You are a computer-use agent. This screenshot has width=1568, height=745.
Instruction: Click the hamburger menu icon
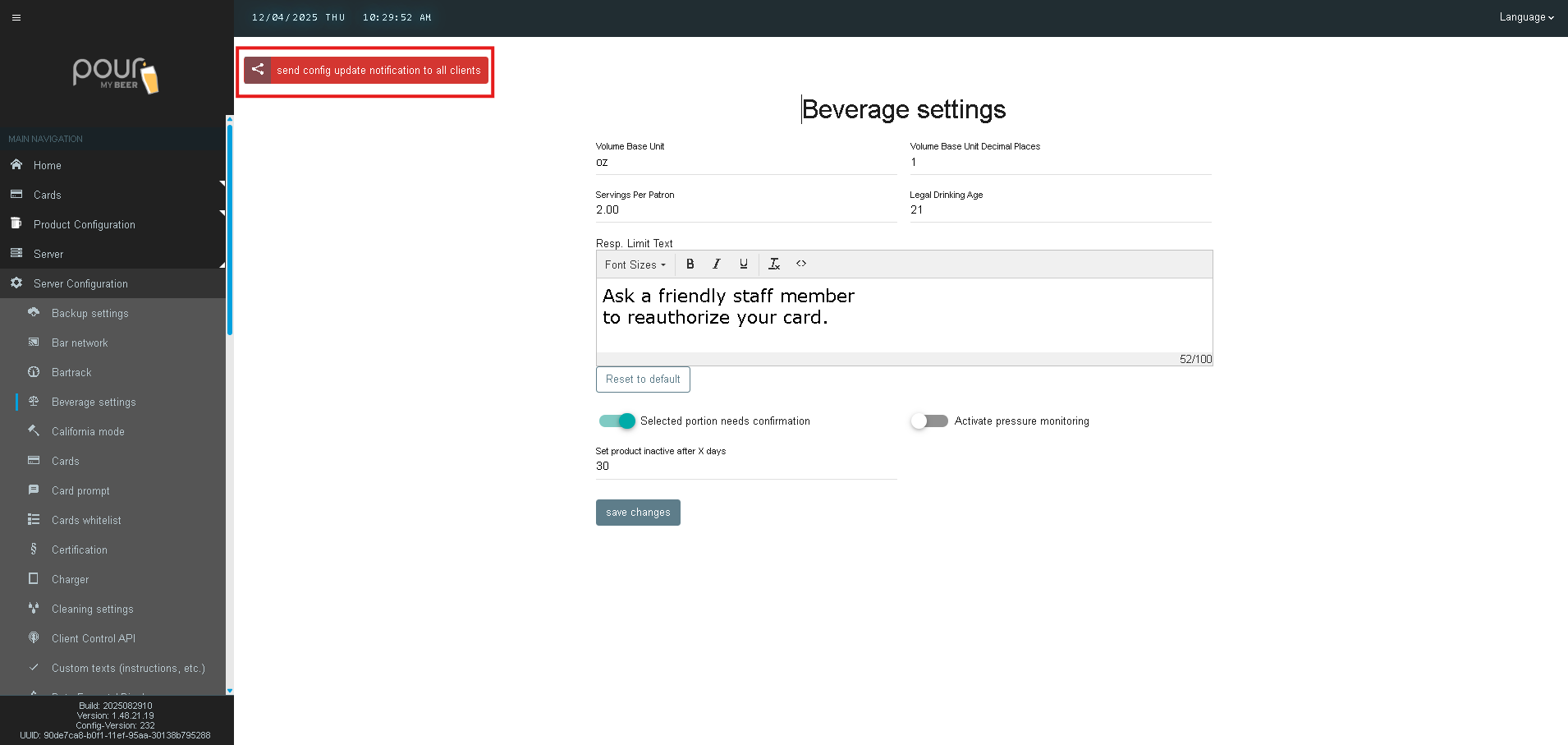[x=16, y=17]
